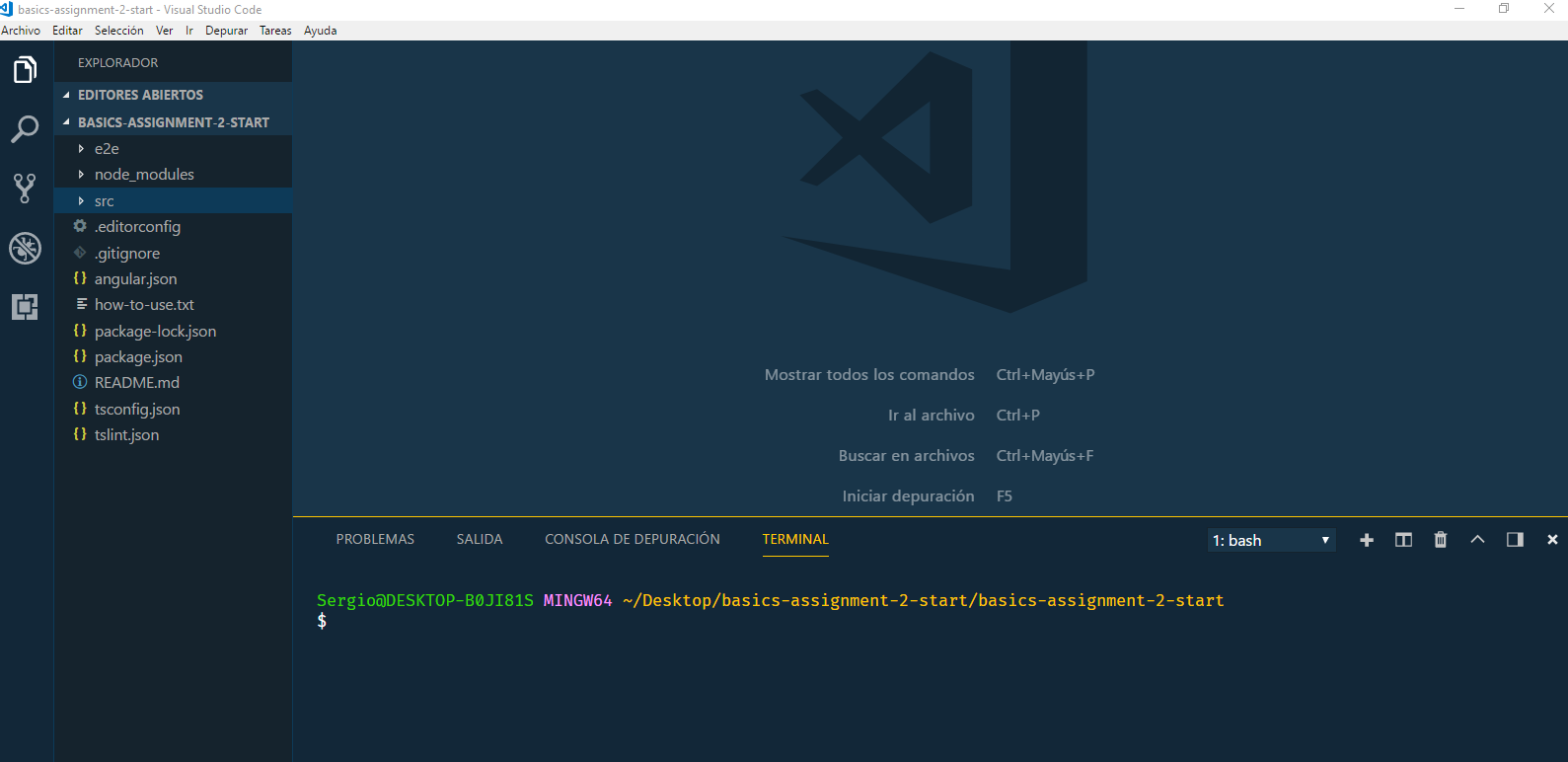Click the Iniciar depuración hint
This screenshot has height=762, width=1568.
tap(908, 495)
